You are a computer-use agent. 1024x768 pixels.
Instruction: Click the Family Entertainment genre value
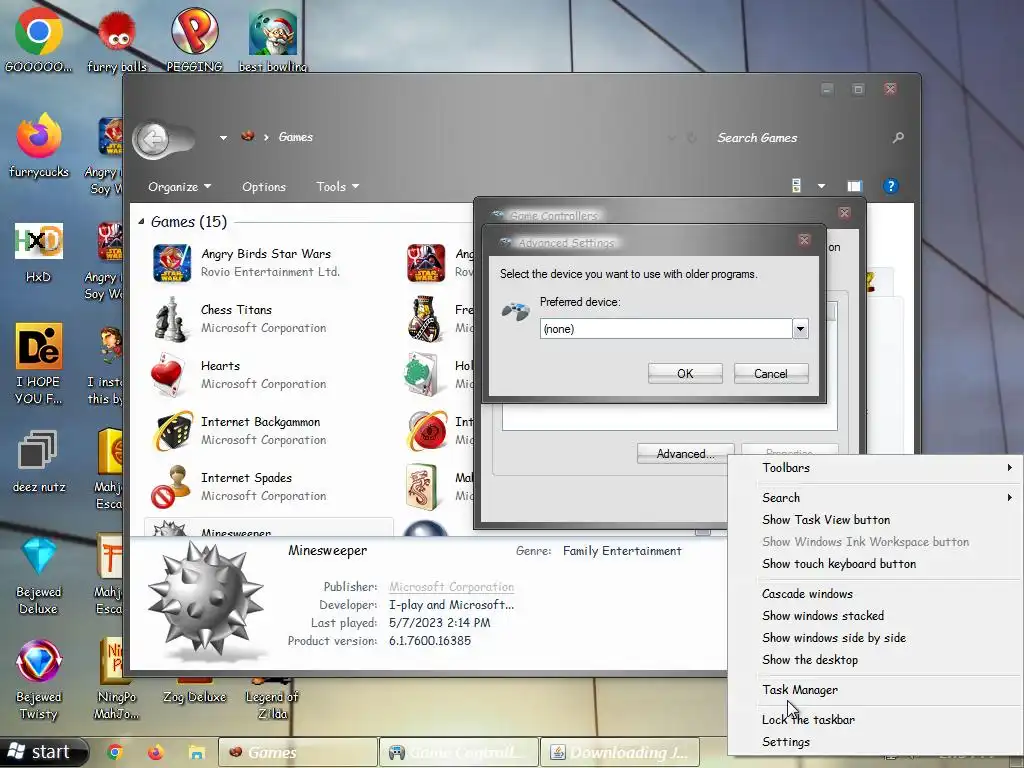(622, 551)
